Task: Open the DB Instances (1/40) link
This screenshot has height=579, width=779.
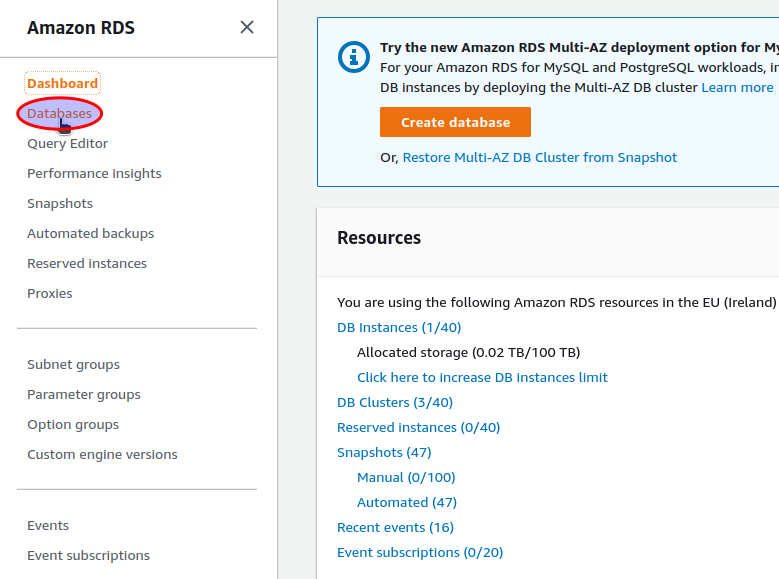Action: (x=399, y=328)
